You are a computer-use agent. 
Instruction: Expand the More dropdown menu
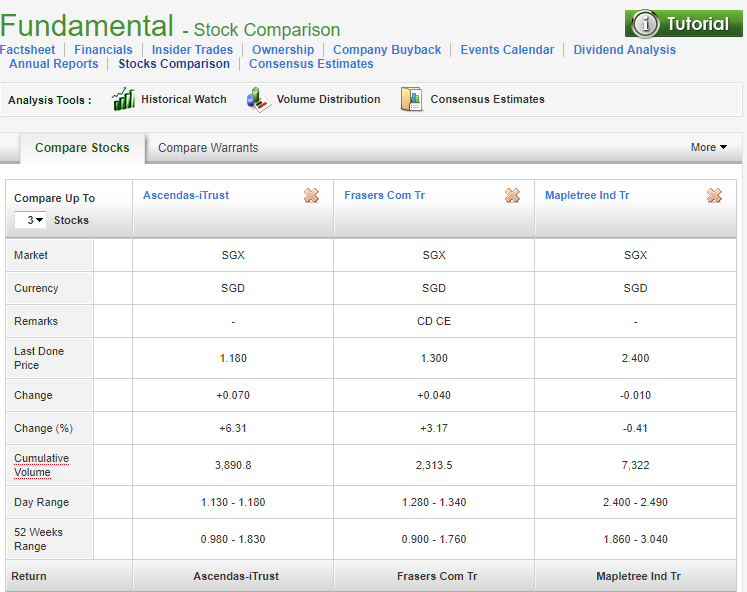pos(708,147)
